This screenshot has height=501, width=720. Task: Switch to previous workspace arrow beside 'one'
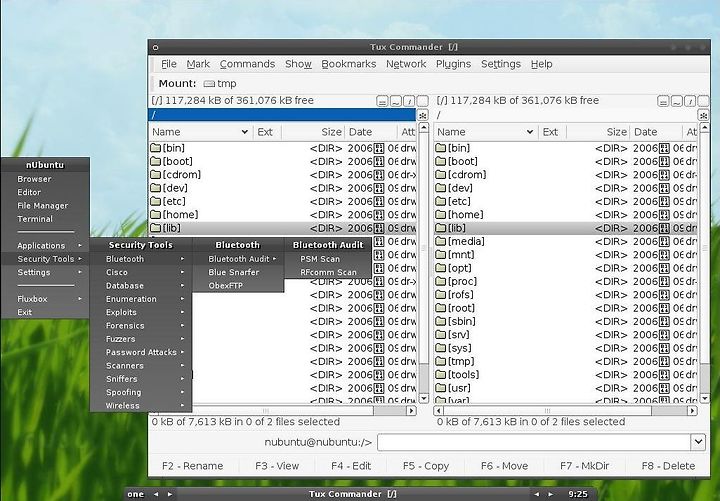(156, 494)
